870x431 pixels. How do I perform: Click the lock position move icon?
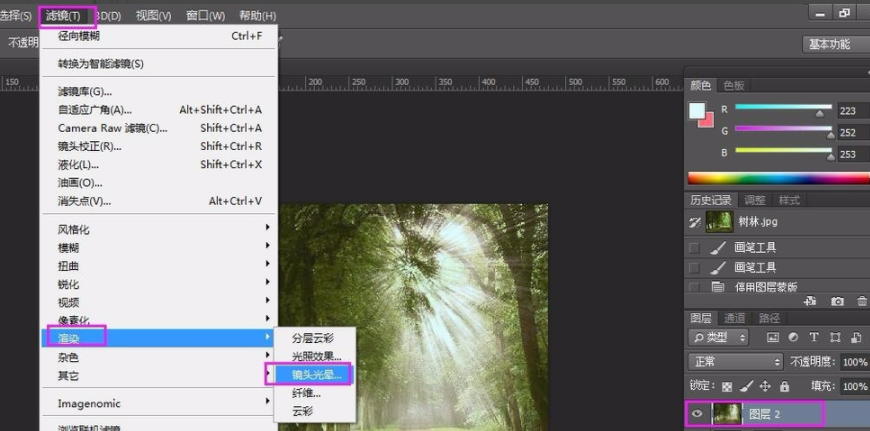[x=765, y=386]
